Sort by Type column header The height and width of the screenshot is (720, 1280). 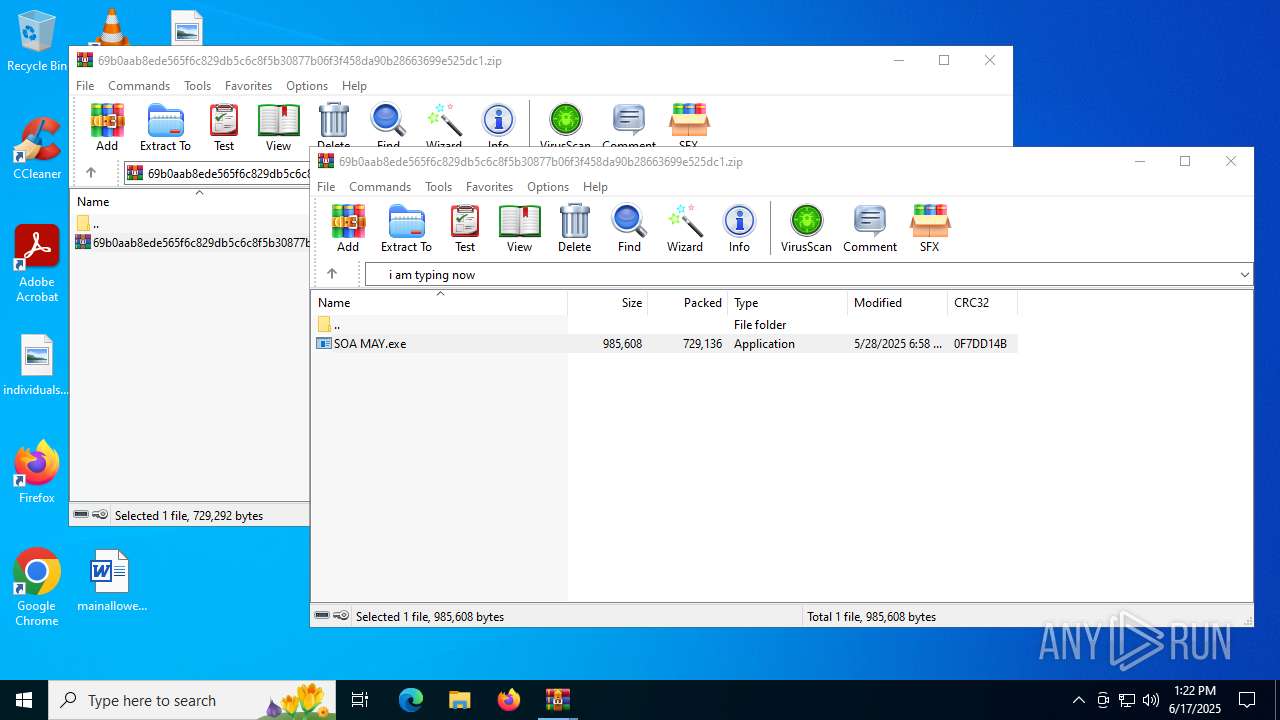click(787, 302)
